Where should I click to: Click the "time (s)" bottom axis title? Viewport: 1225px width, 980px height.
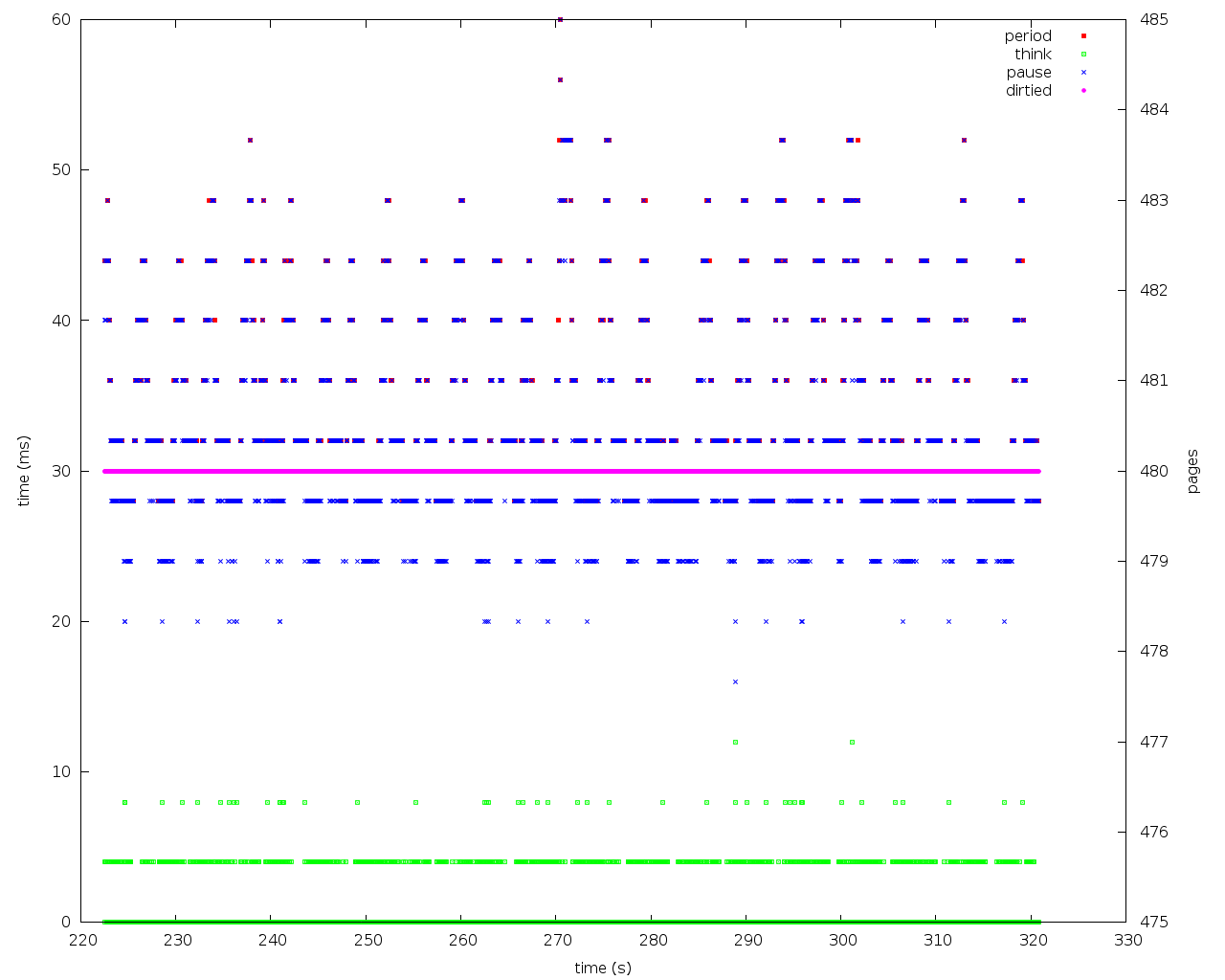[603, 968]
